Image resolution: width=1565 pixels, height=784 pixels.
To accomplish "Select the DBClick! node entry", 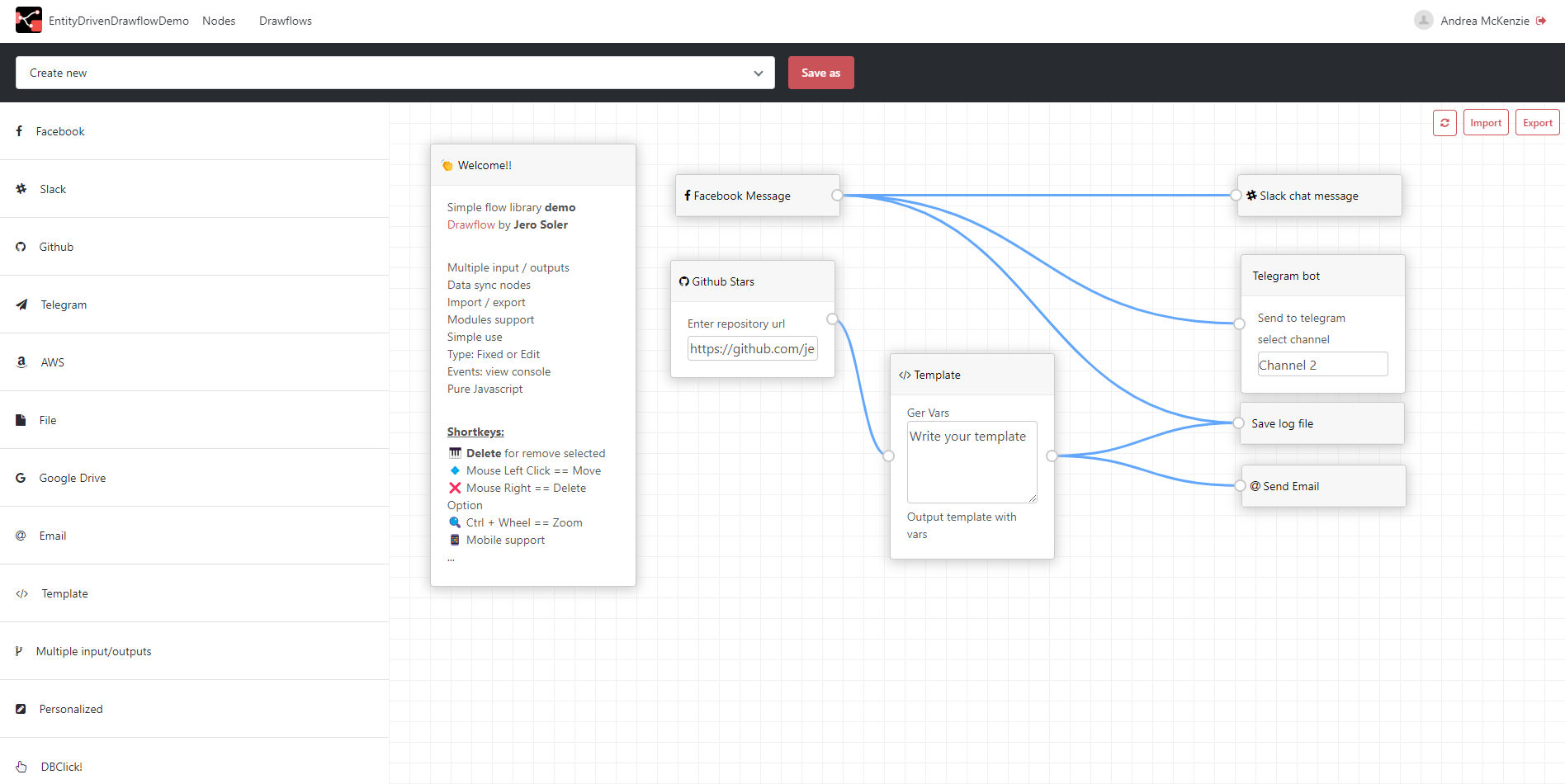I will click(61, 766).
